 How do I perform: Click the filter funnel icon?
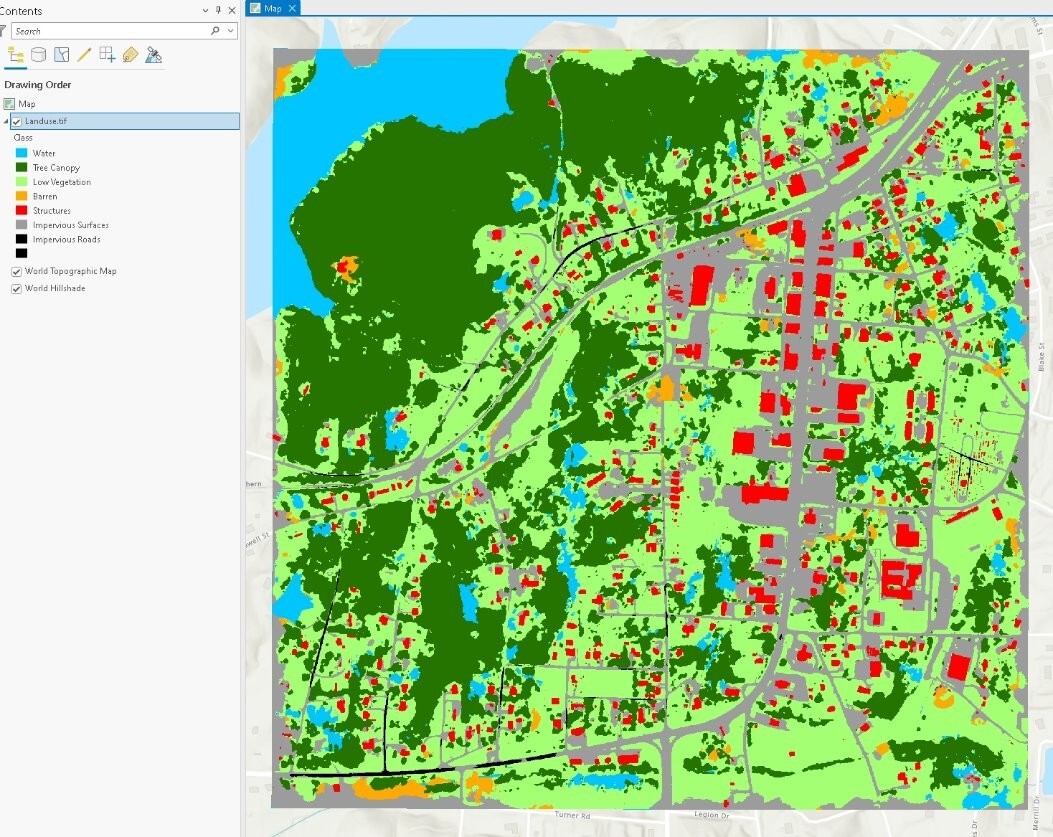coord(3,31)
